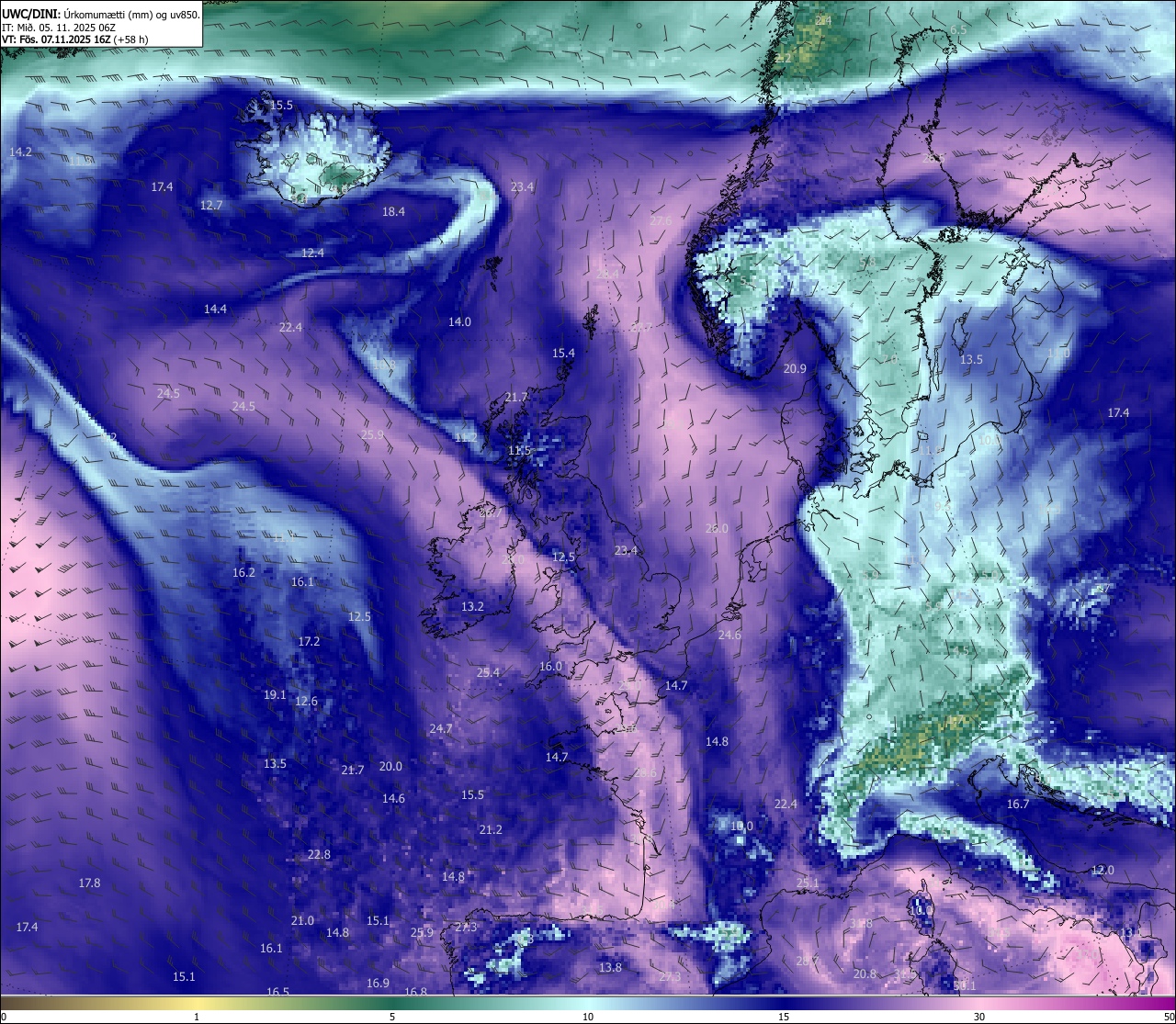Click the 50 tick on the color scale

[x=1169, y=1017]
